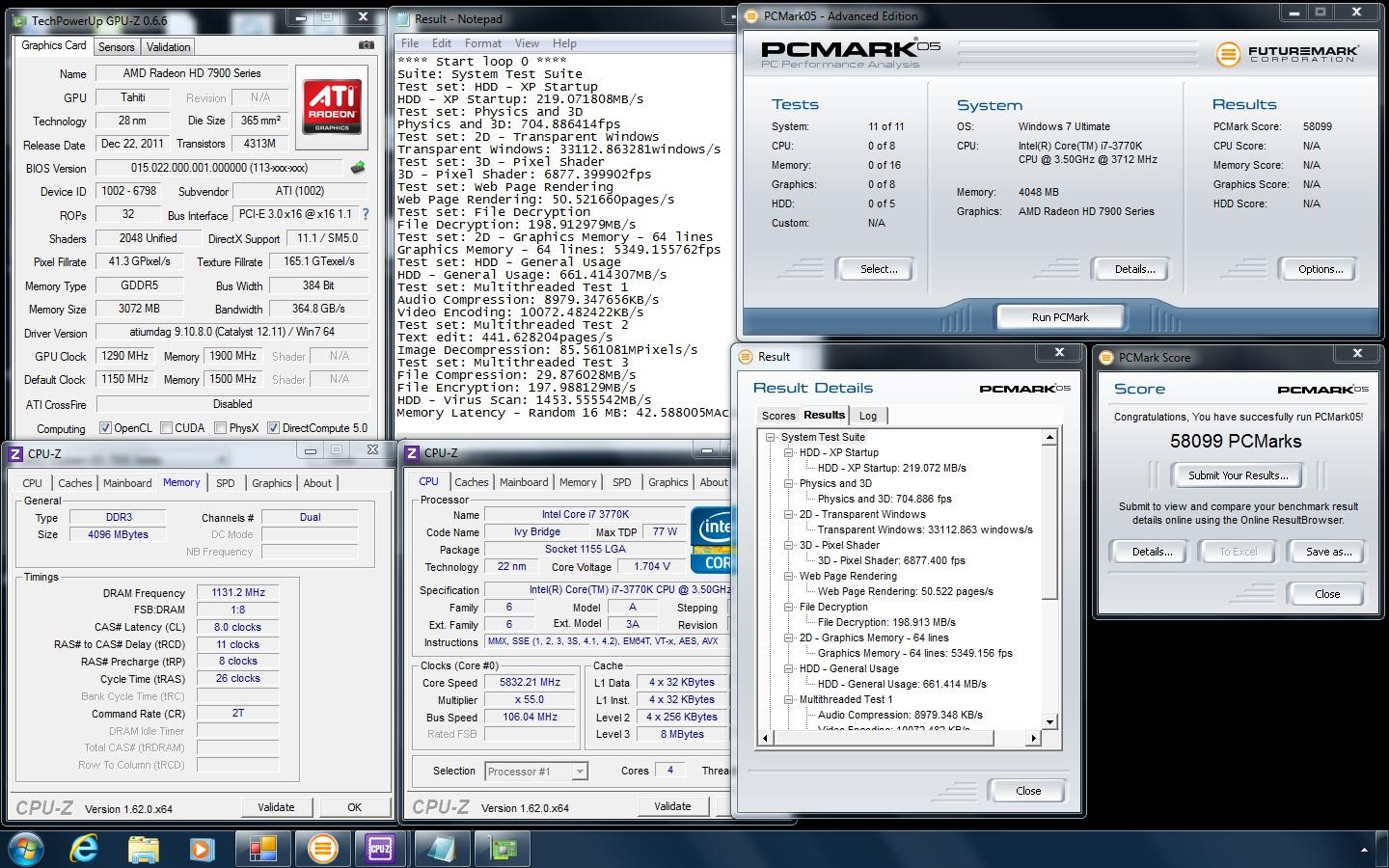Open the File menu in Notepad

point(410,43)
